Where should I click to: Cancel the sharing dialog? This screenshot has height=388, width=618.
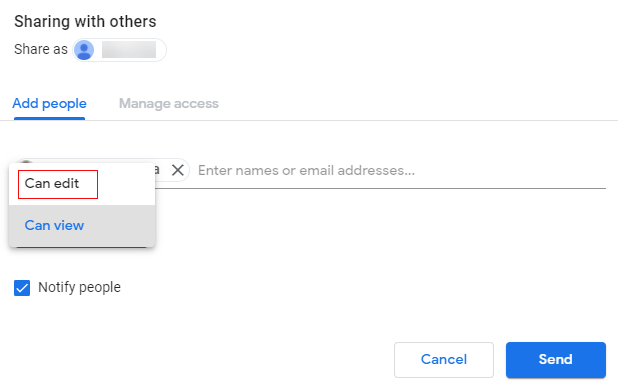444,360
